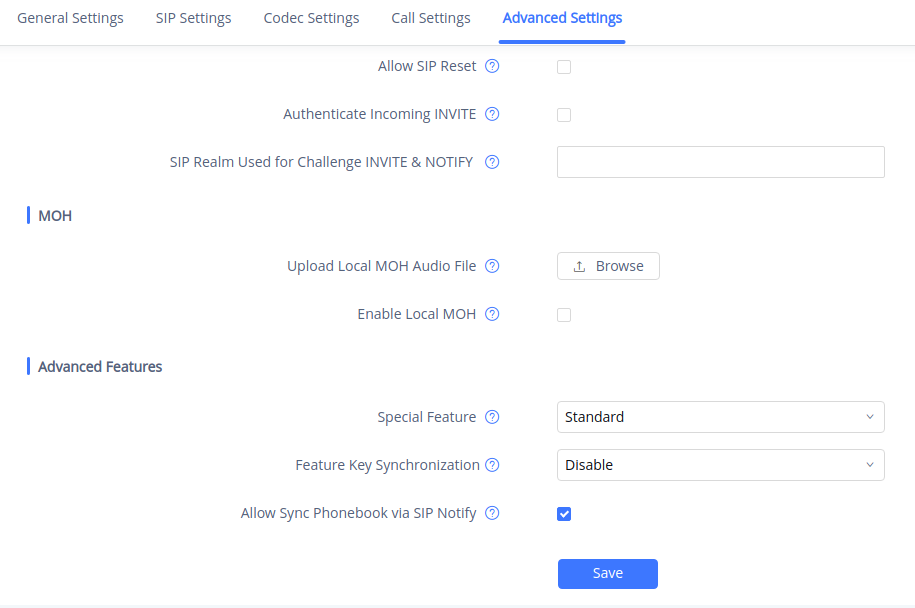The image size is (915, 608).
Task: Enable the Allow SIP Reset checkbox
Action: (x=564, y=67)
